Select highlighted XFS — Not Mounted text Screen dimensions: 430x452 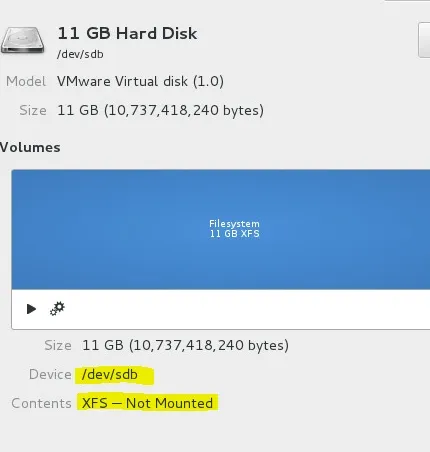[147, 403]
